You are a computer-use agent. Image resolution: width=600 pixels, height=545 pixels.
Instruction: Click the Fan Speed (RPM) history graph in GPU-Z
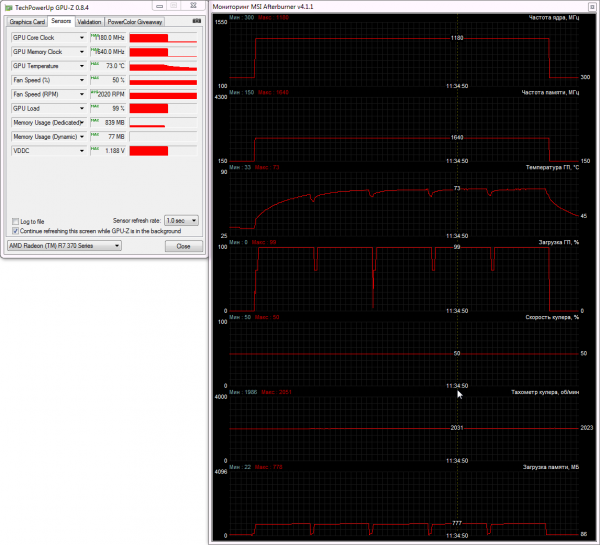point(163,95)
